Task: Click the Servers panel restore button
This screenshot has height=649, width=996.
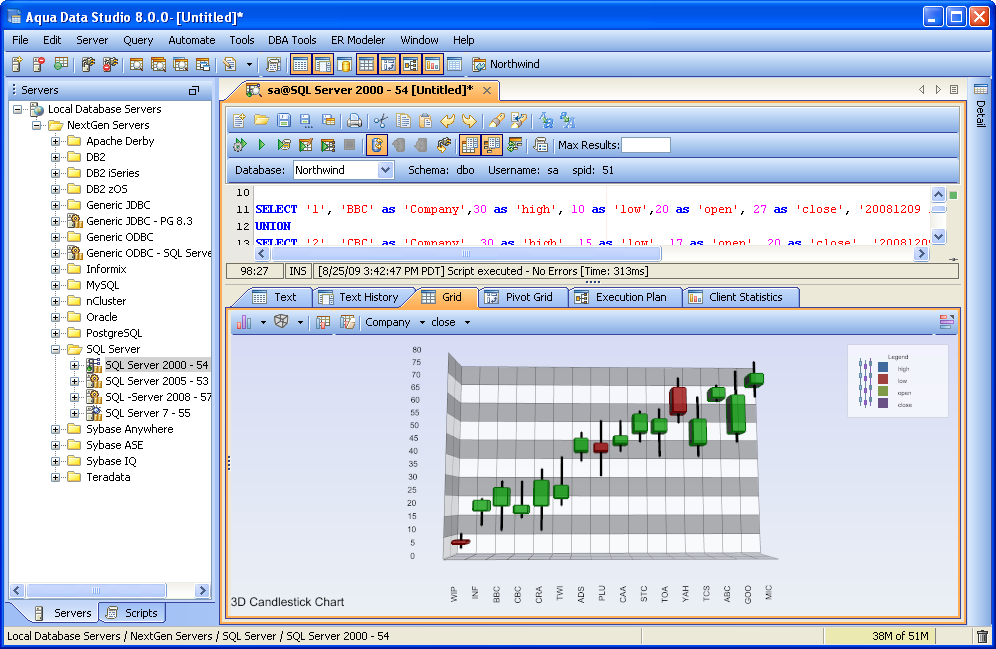Action: pos(194,90)
